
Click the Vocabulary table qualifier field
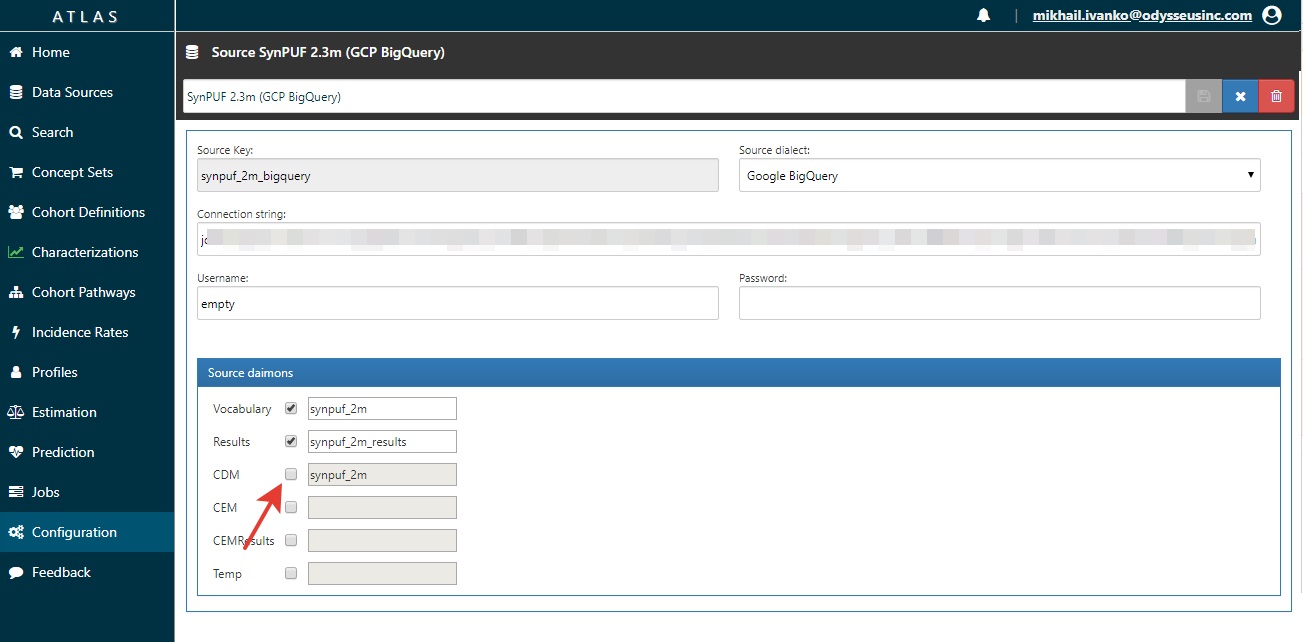click(x=382, y=408)
